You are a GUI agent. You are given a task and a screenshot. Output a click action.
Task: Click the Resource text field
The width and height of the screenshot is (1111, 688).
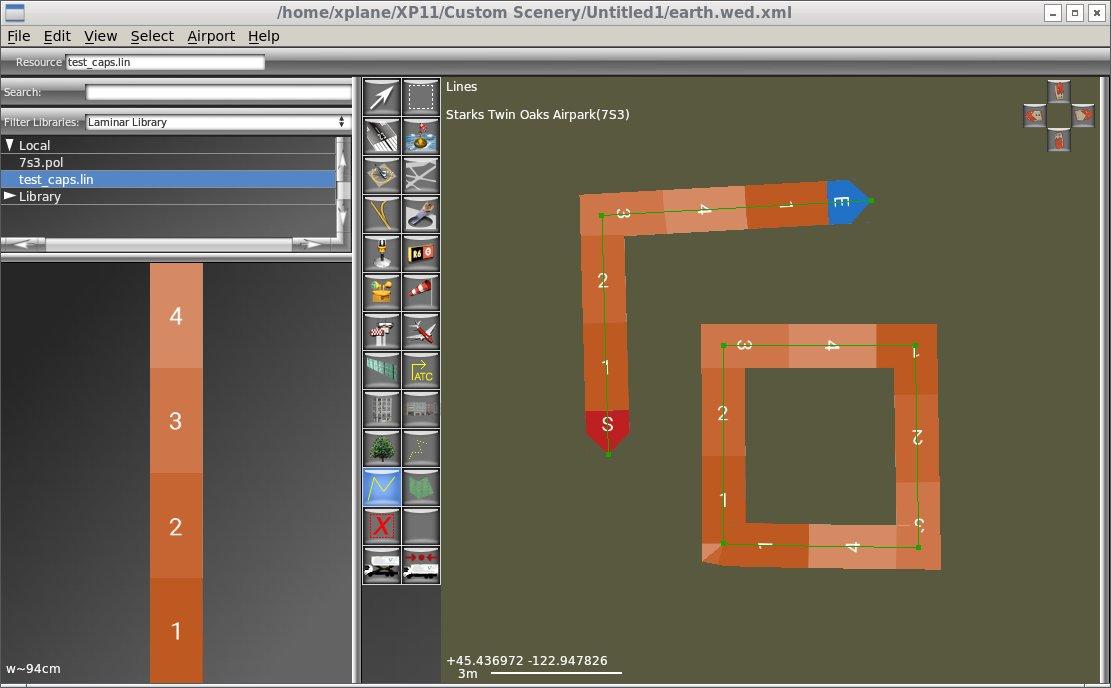coord(165,62)
